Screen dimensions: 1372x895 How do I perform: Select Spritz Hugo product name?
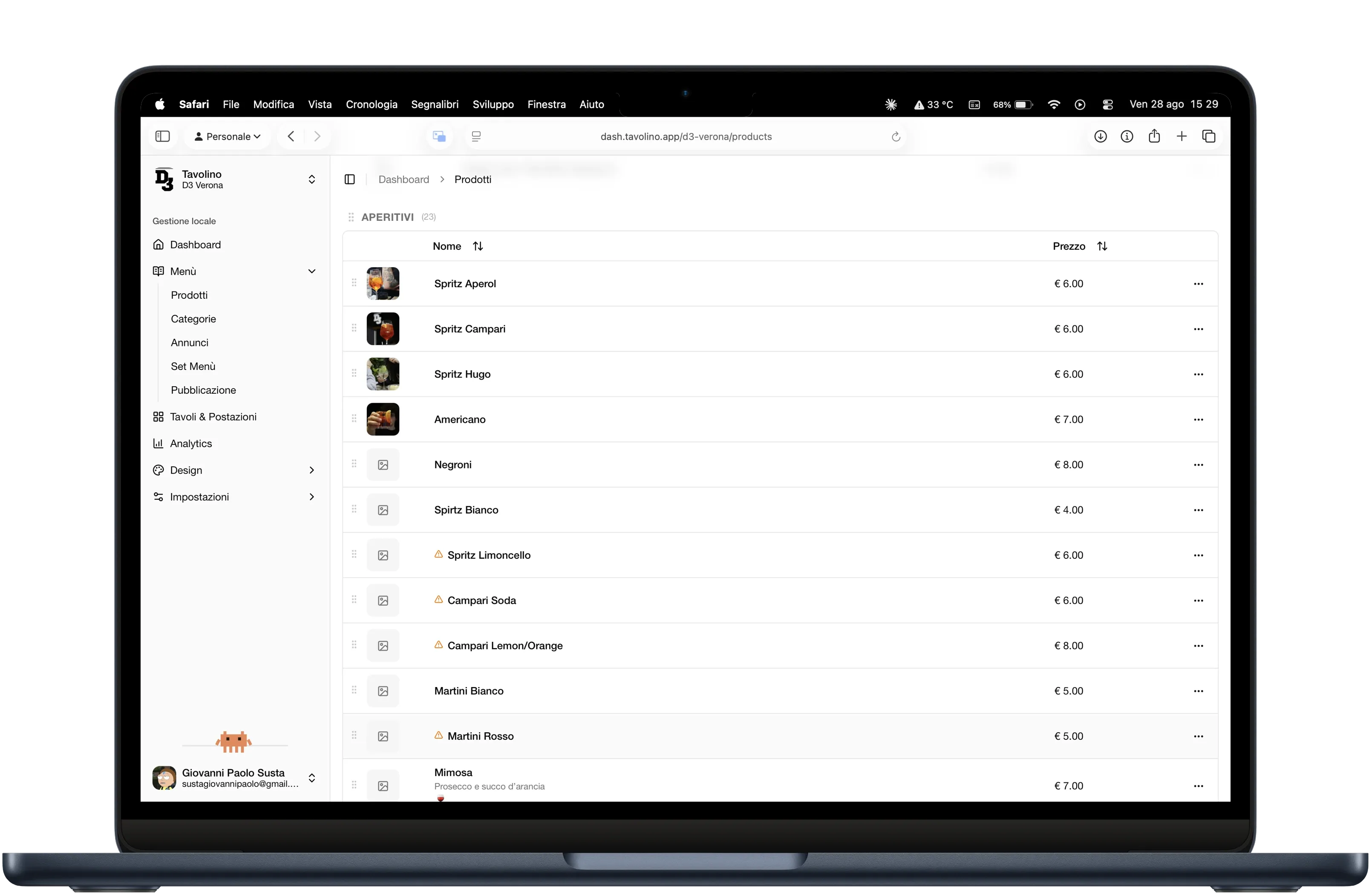462,374
